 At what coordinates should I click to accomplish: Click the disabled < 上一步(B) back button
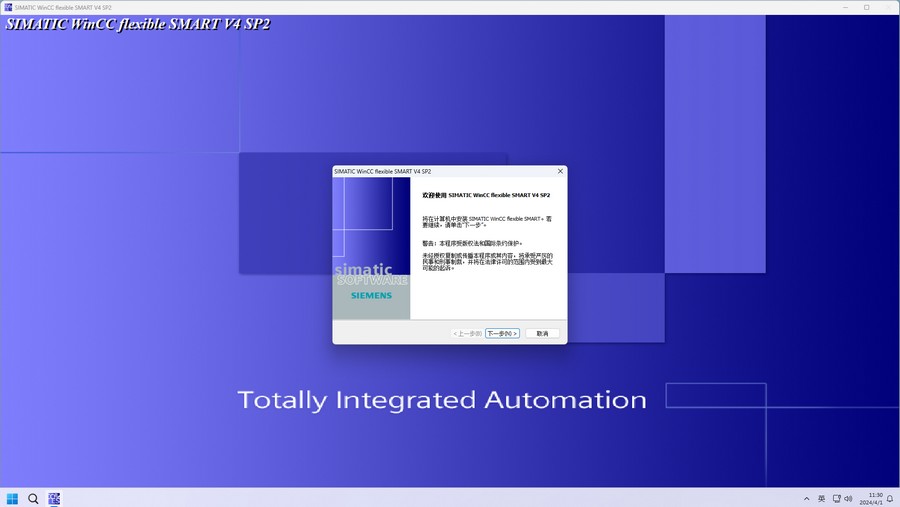coord(467,334)
